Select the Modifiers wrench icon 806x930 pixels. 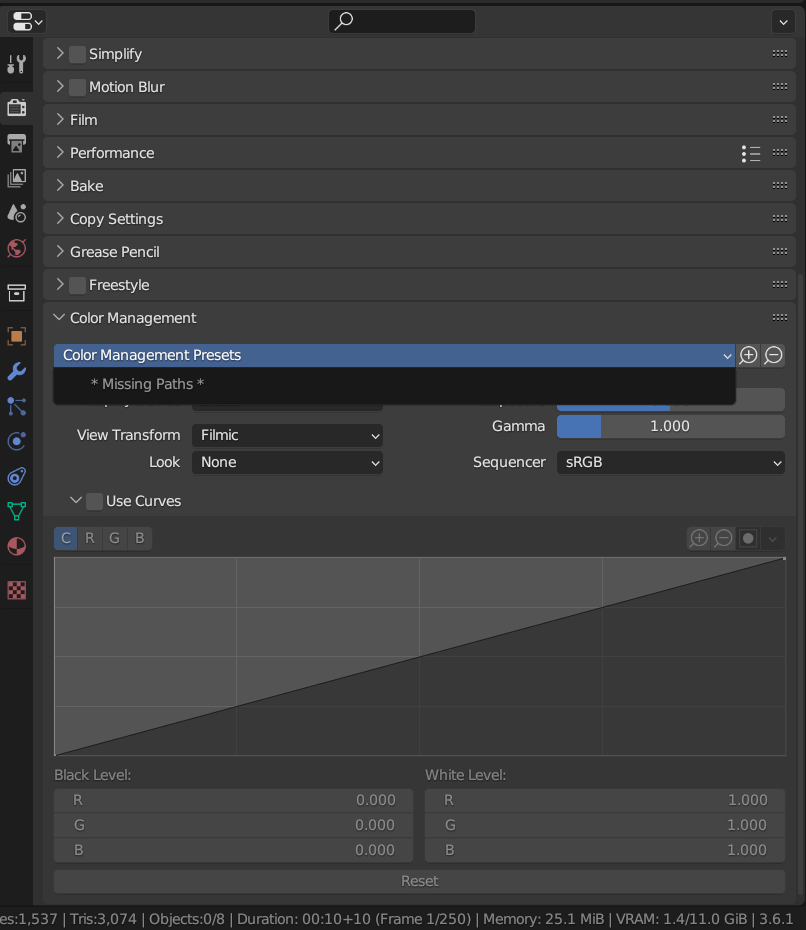(x=16, y=372)
